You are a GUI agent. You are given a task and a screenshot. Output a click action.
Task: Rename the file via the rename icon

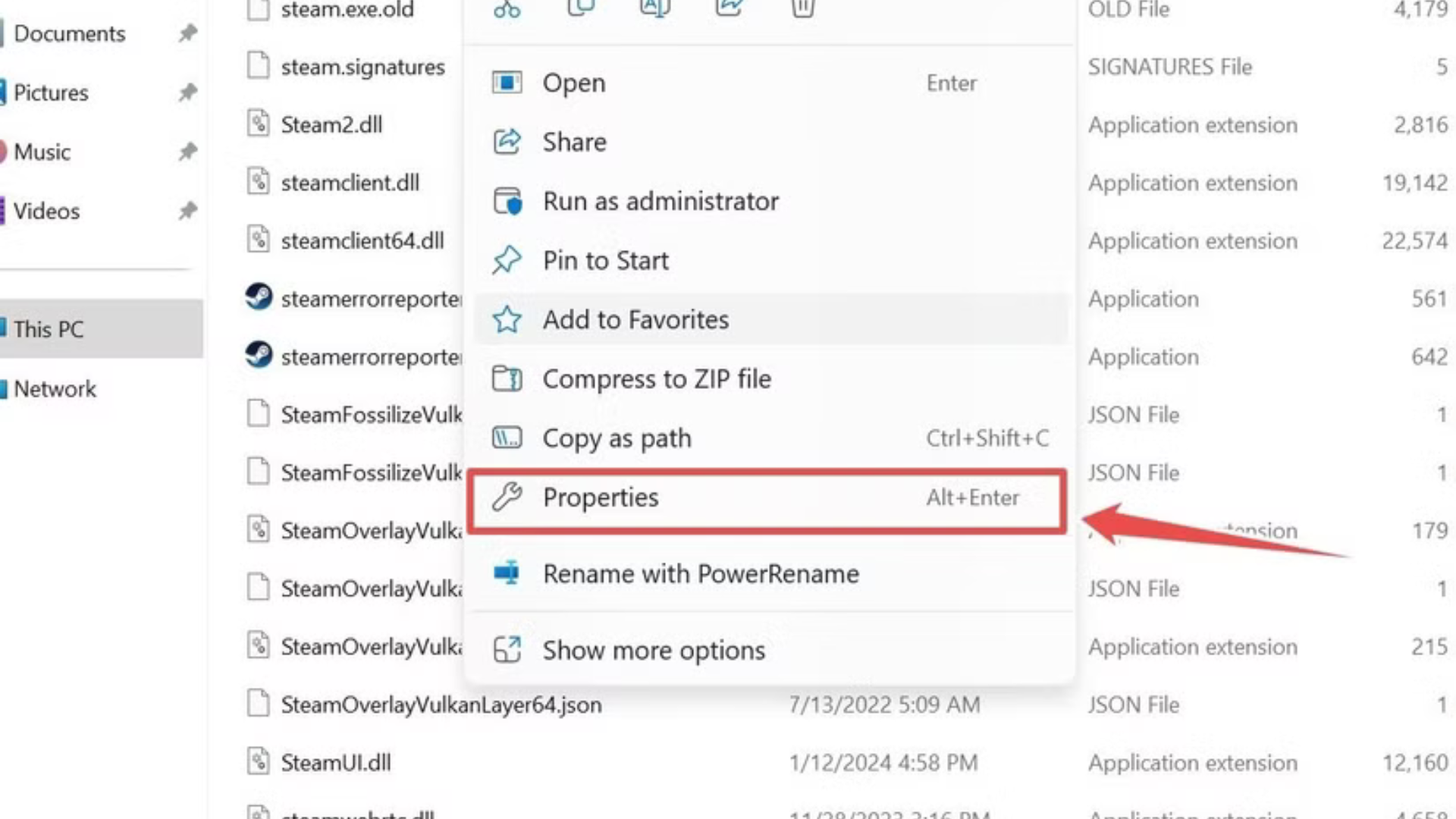654,9
